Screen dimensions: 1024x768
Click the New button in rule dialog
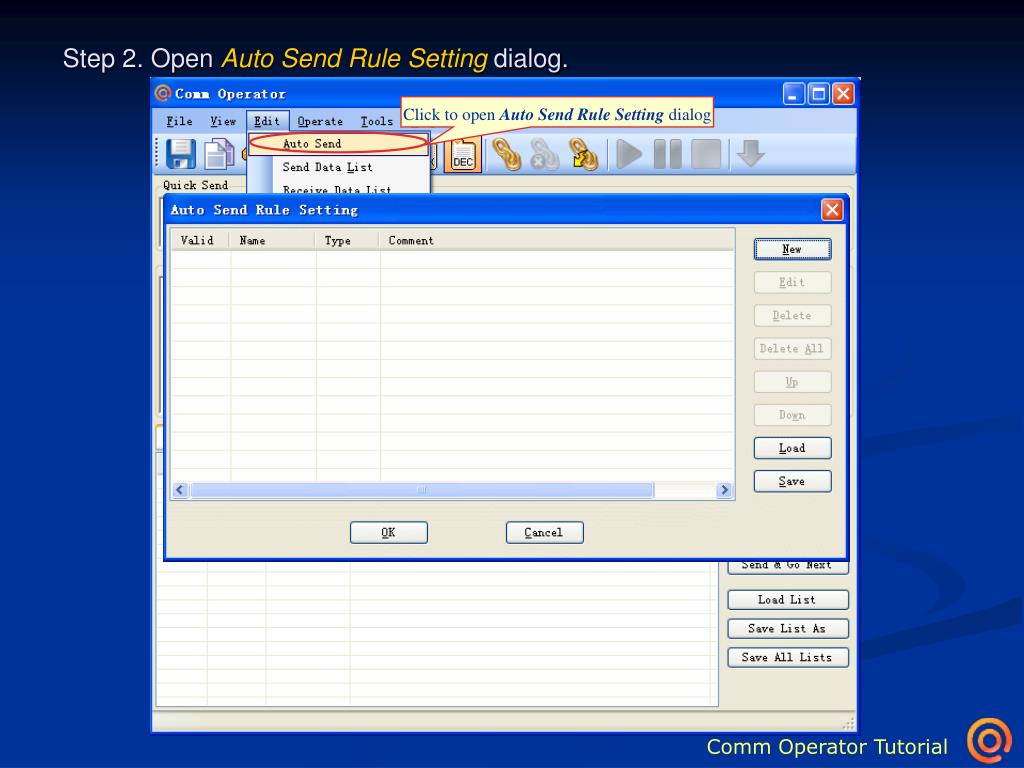coord(792,249)
